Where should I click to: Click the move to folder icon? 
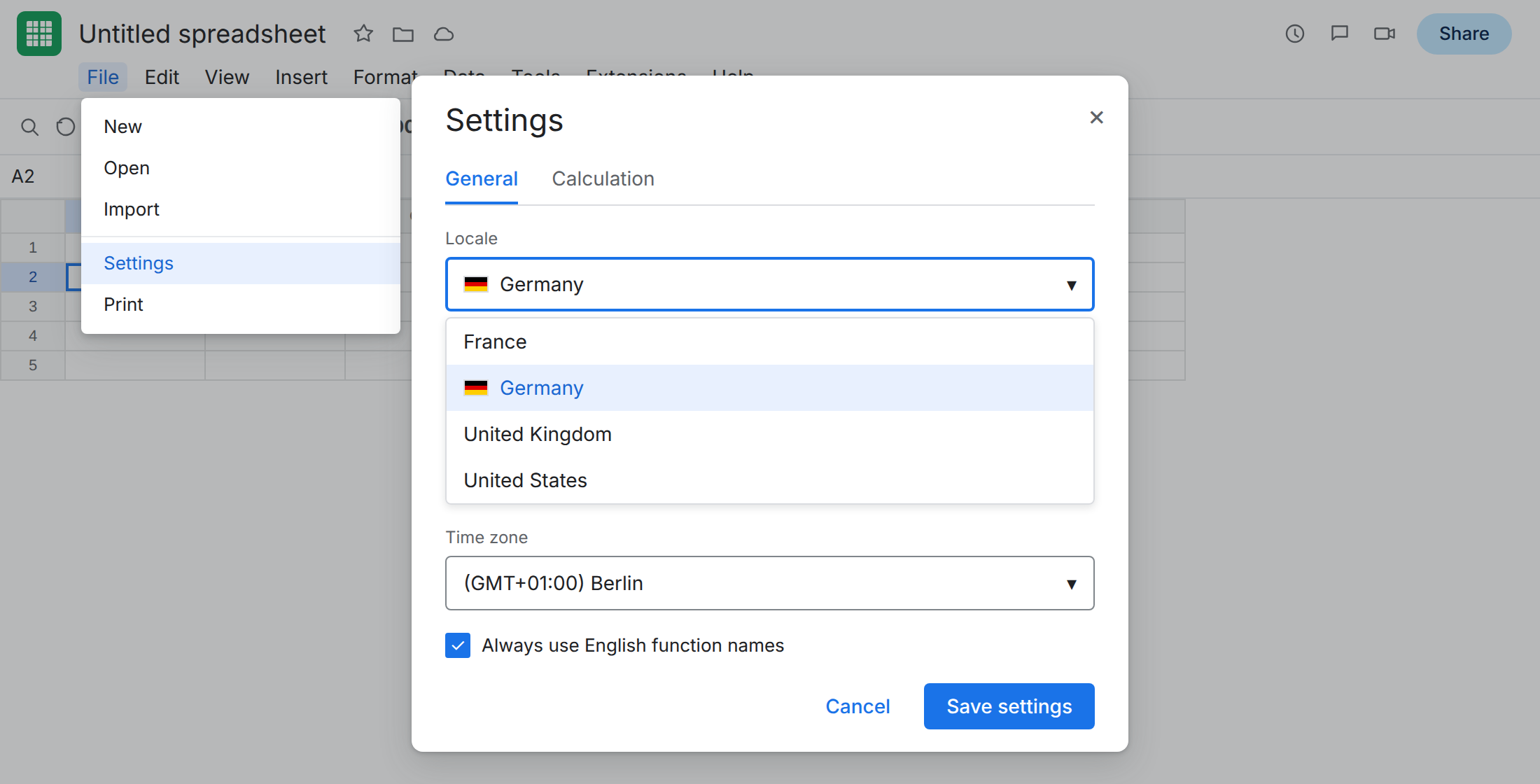(403, 34)
